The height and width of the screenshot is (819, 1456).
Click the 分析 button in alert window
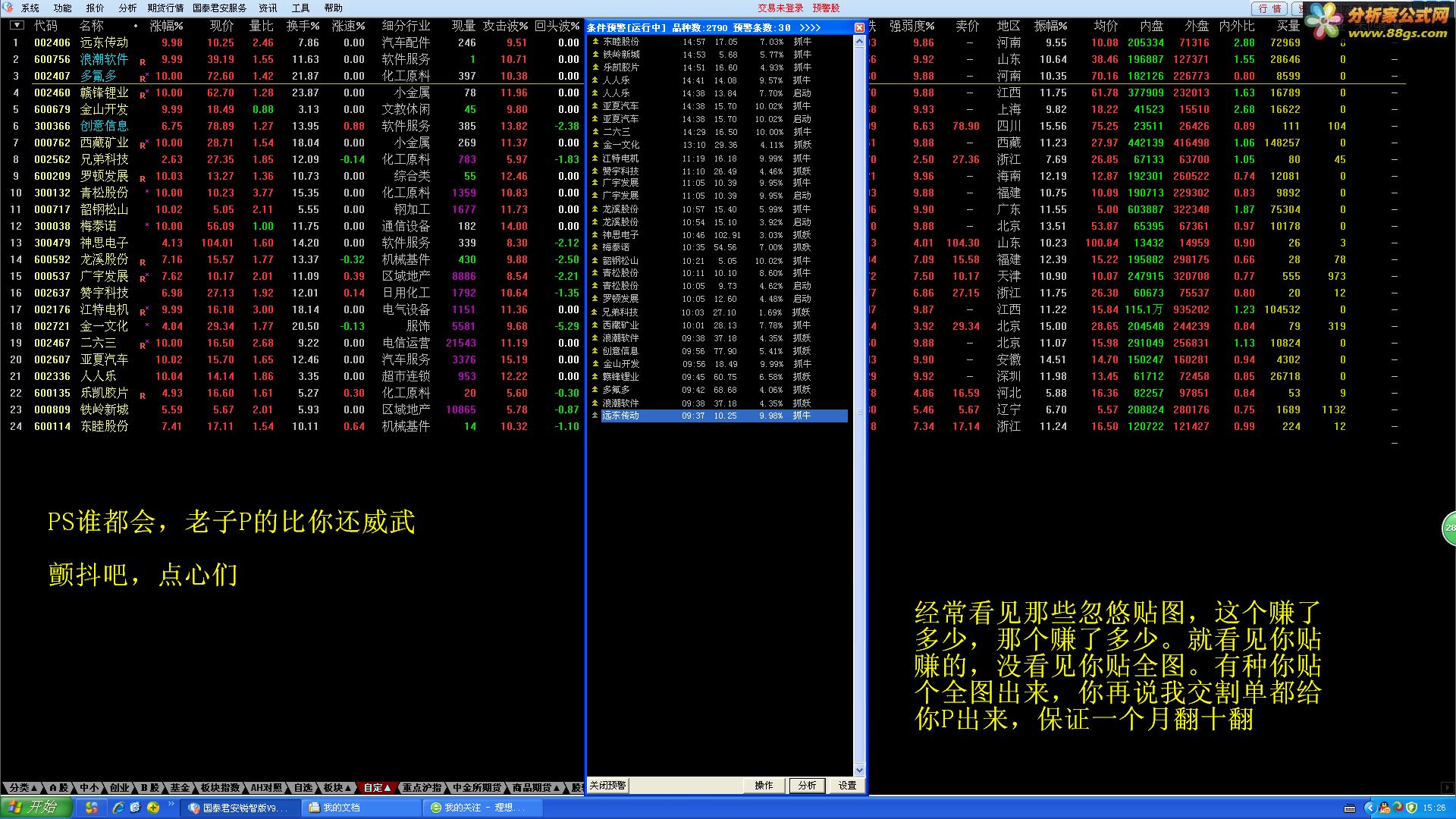pyautogui.click(x=807, y=786)
